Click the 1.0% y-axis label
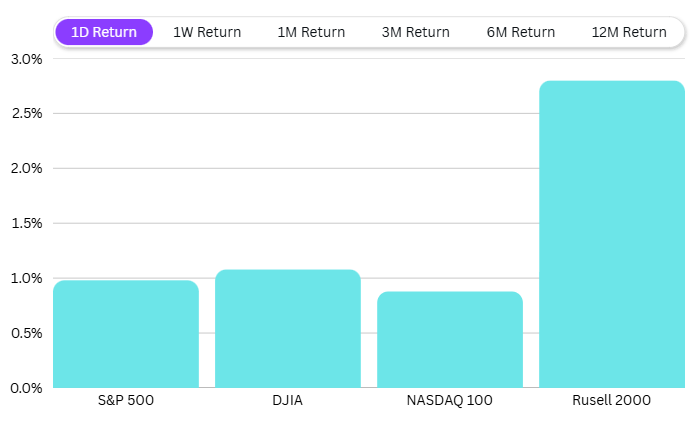697x422 pixels. click(27, 278)
